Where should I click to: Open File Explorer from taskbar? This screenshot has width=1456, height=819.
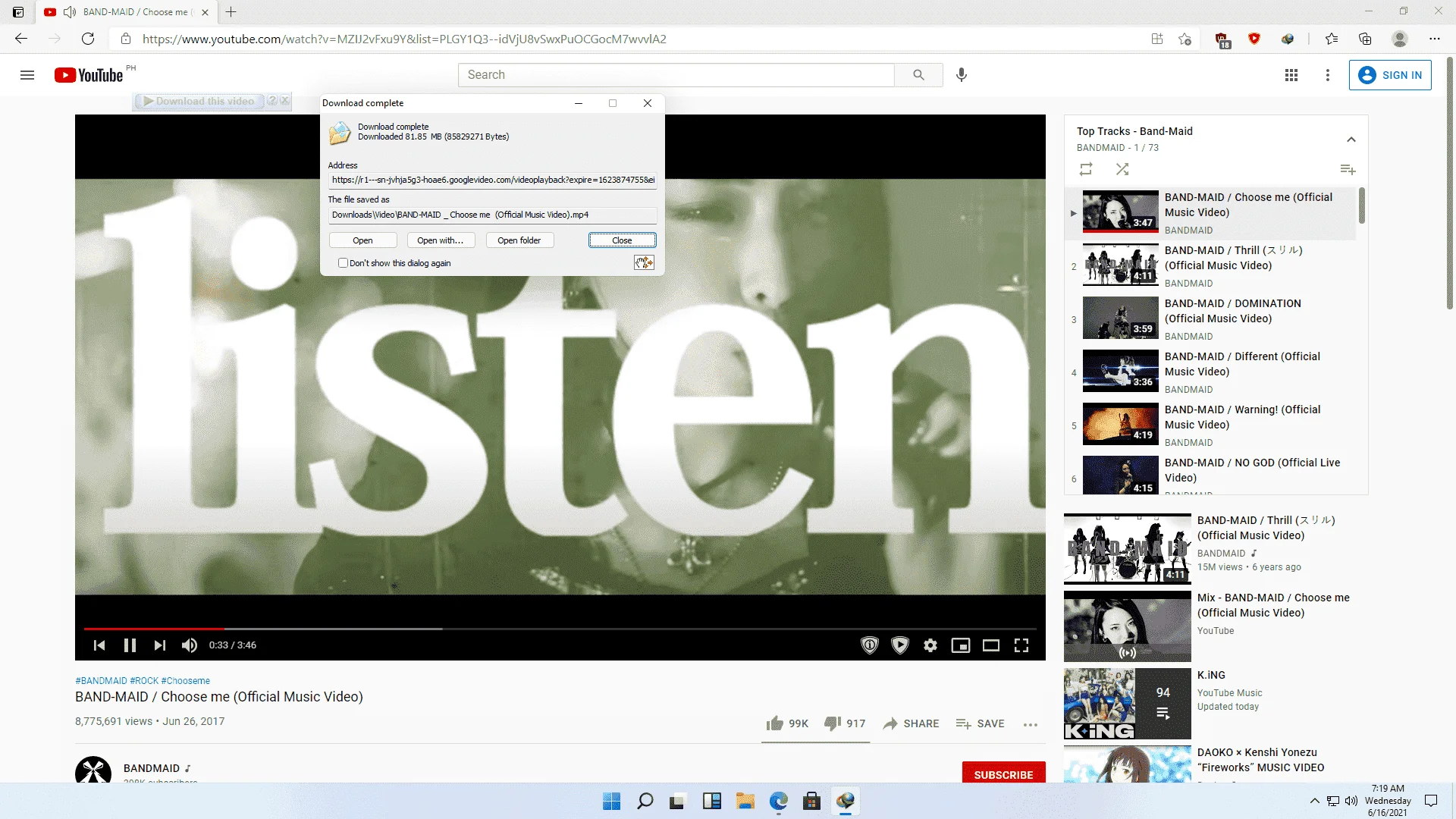pos(745,801)
